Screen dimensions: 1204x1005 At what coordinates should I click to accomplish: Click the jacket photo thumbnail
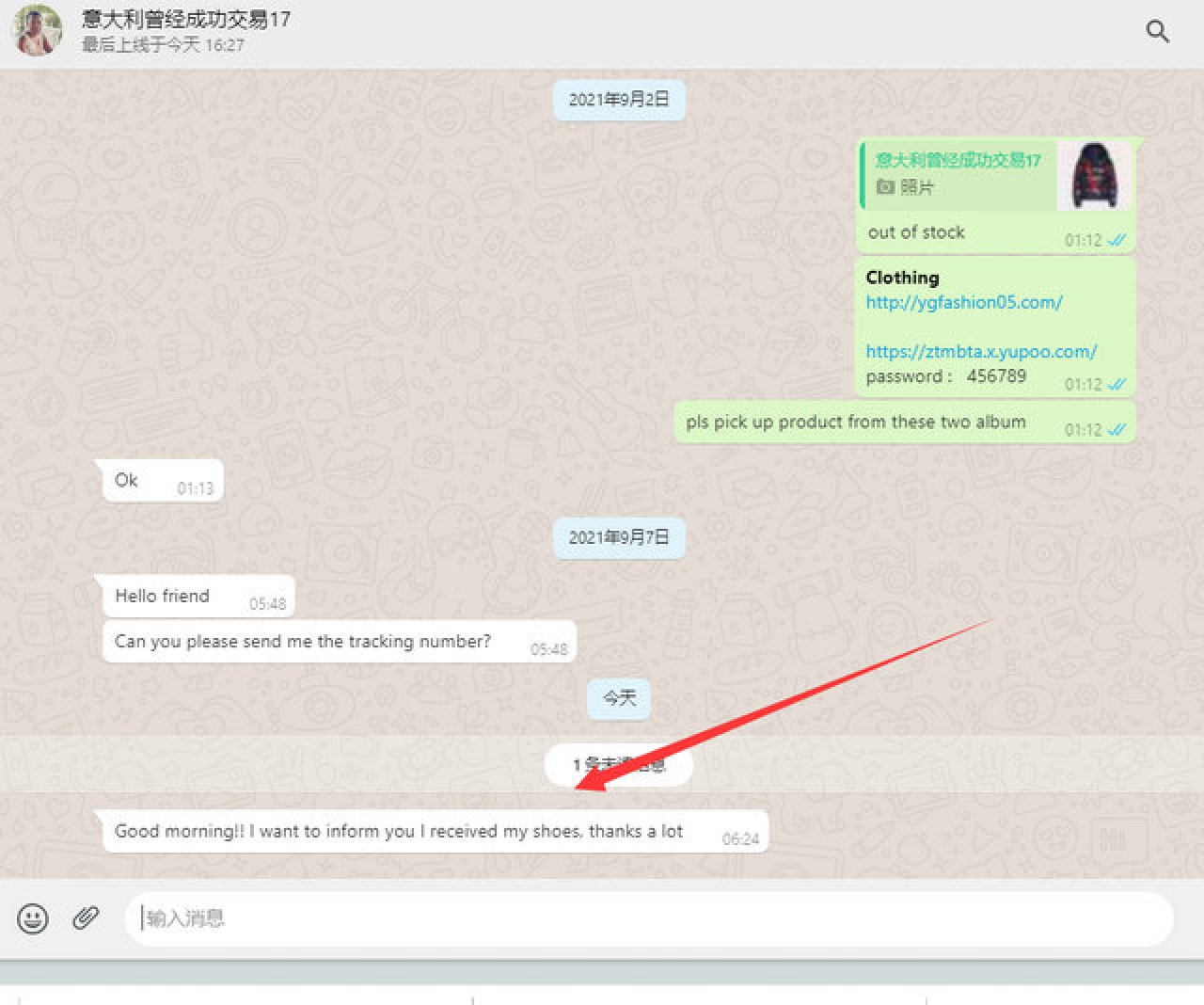click(x=1094, y=175)
